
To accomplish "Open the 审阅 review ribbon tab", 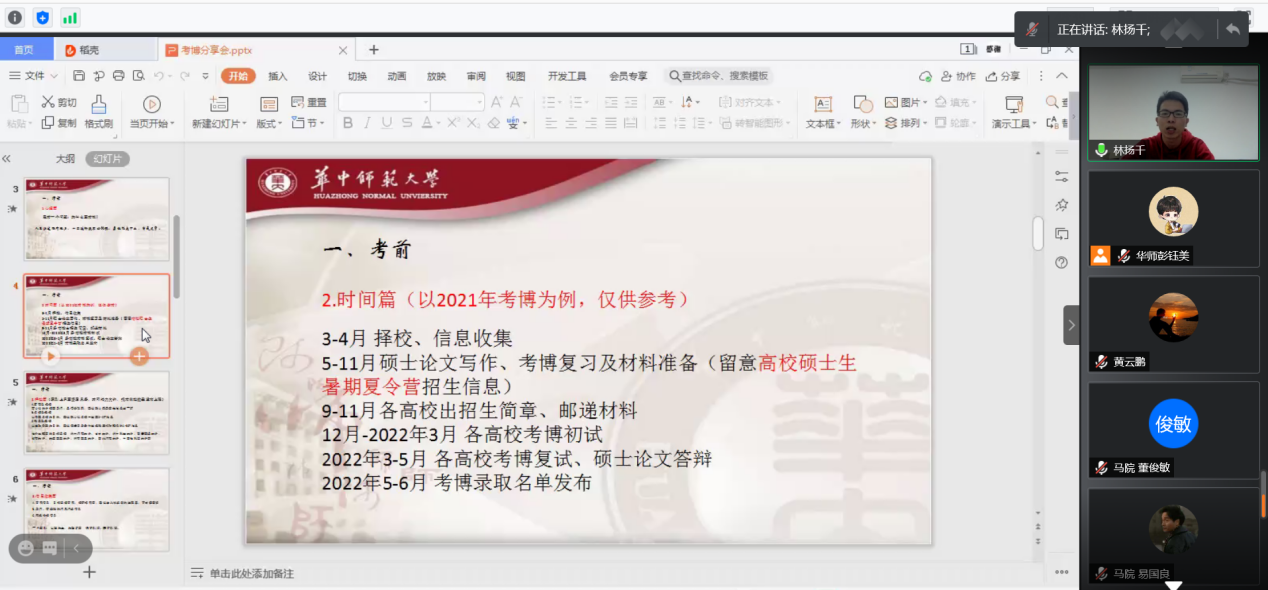I will tap(476, 76).
